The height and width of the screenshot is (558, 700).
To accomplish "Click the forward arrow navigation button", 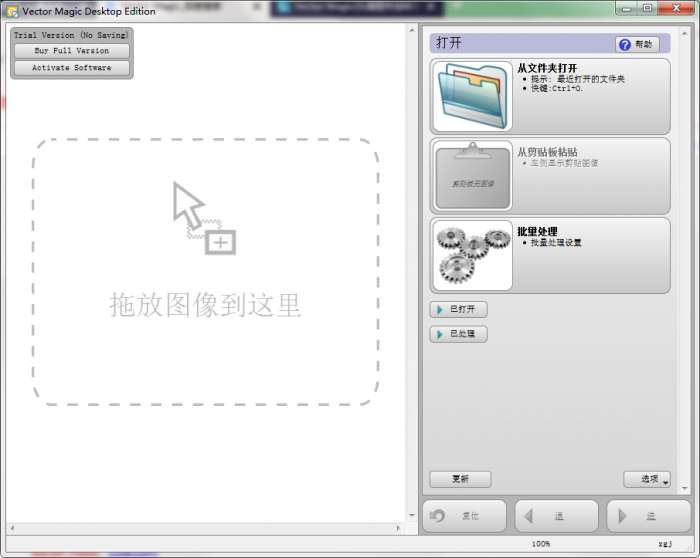I will click(x=649, y=516).
